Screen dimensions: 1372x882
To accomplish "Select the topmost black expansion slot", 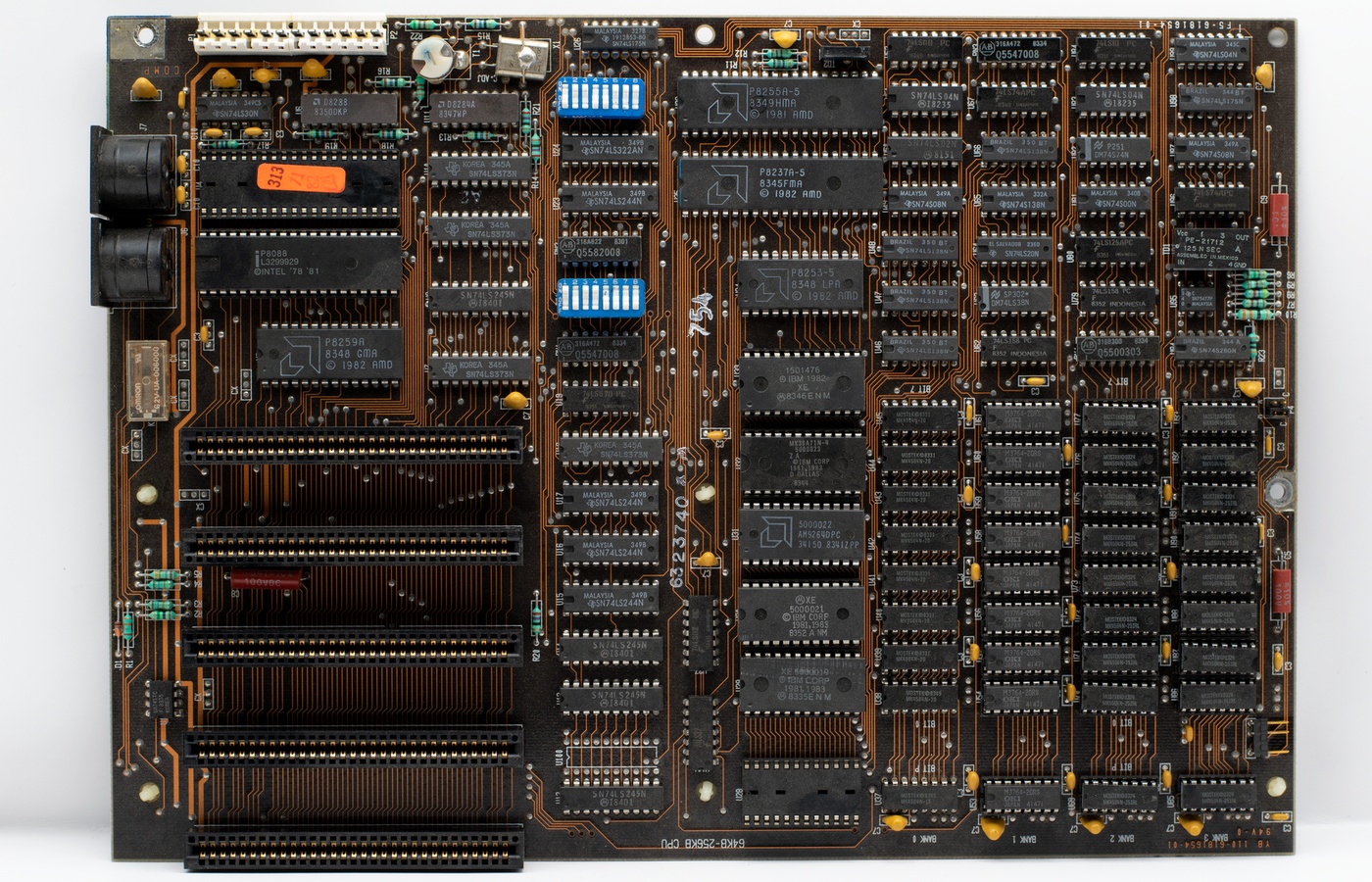I will (352, 447).
